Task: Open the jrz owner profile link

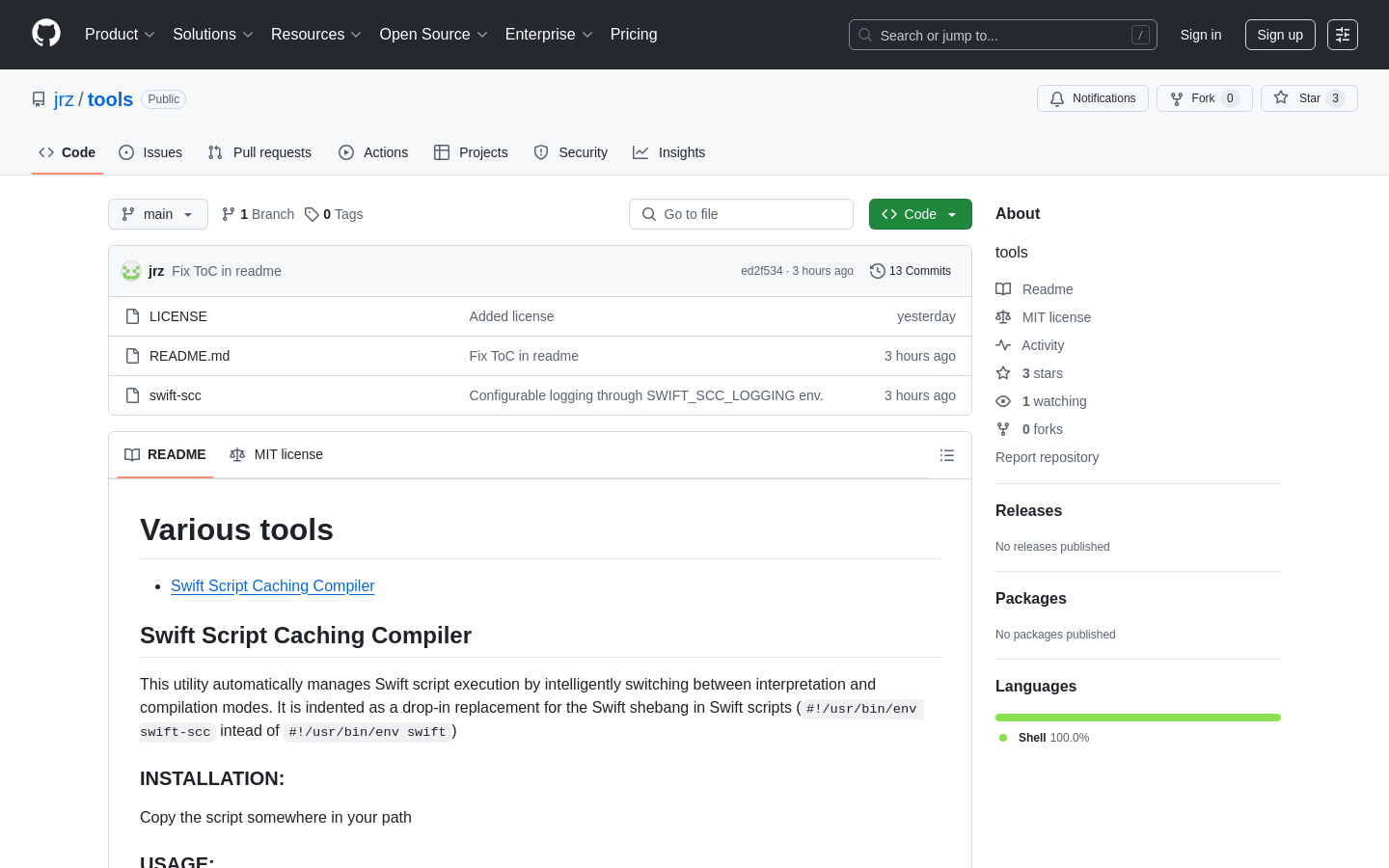Action: coord(64,99)
